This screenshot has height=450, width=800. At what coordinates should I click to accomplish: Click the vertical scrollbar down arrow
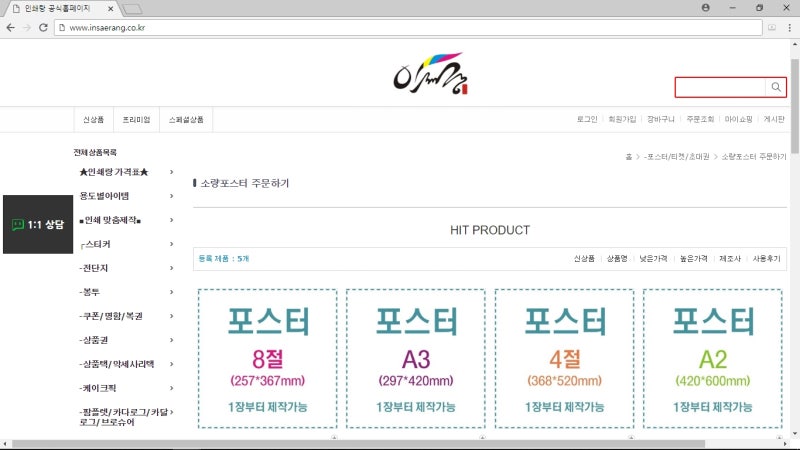[x=795, y=434]
